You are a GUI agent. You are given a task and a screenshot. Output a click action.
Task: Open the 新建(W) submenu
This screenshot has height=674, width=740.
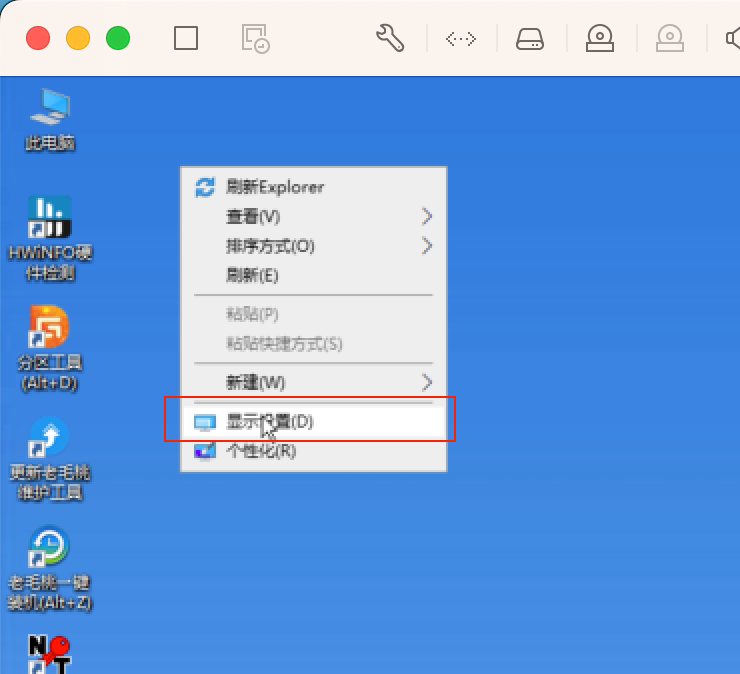314,382
